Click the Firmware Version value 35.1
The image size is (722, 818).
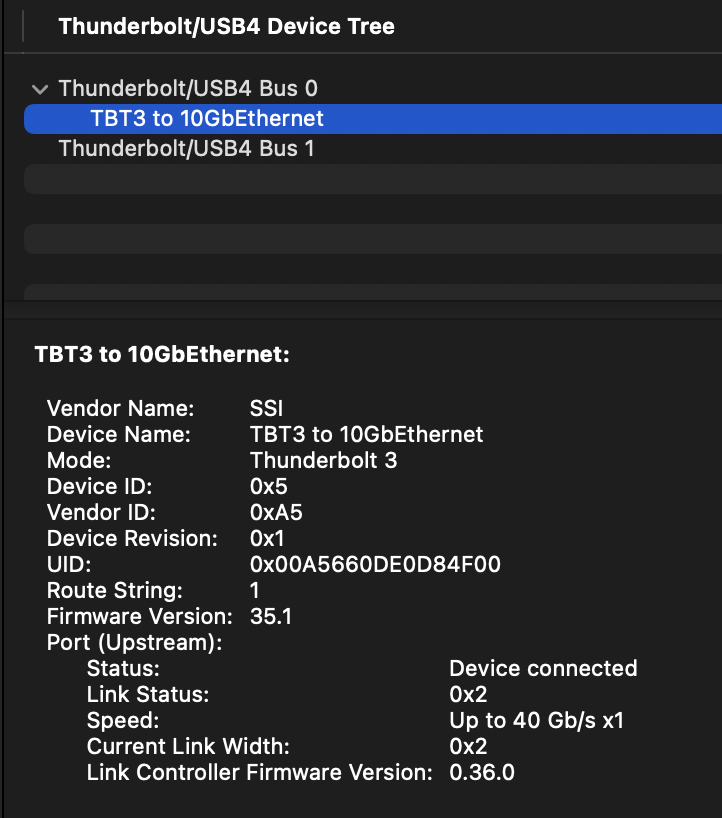271,617
